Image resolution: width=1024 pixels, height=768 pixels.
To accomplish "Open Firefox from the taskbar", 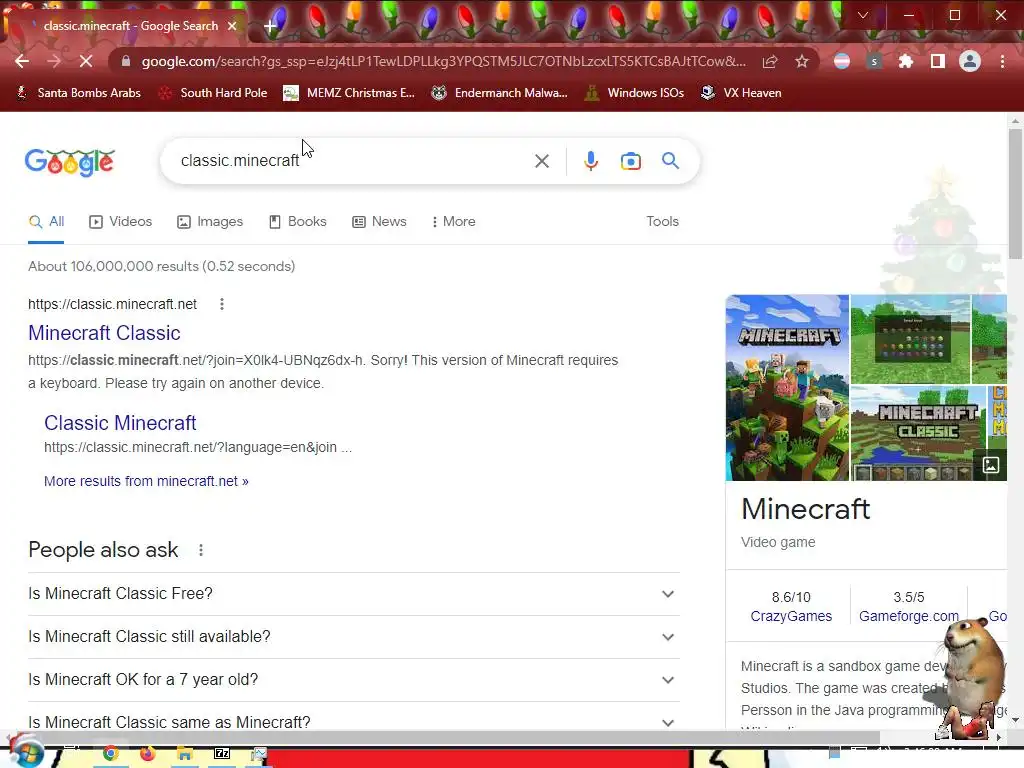I will coord(148,754).
